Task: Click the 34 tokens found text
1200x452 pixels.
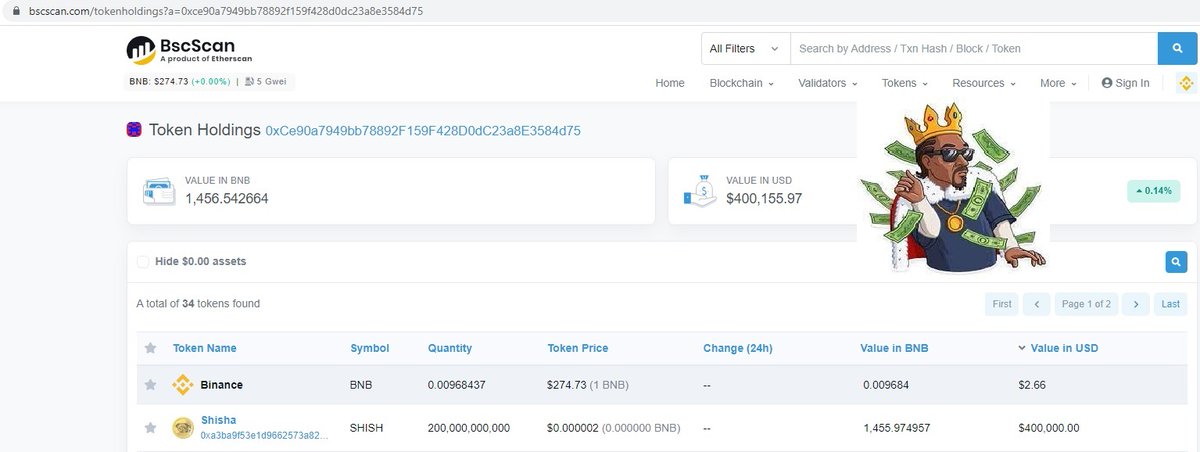Action: tap(198, 304)
